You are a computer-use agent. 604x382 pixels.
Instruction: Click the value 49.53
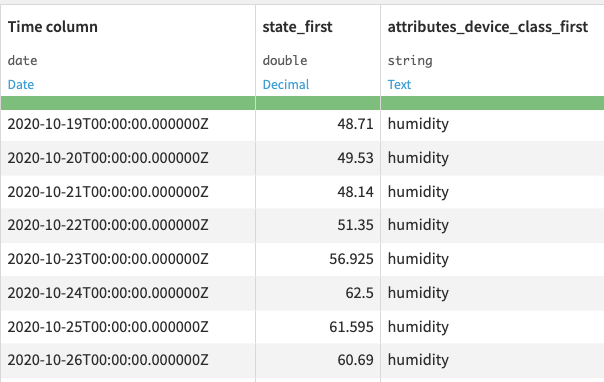355,158
